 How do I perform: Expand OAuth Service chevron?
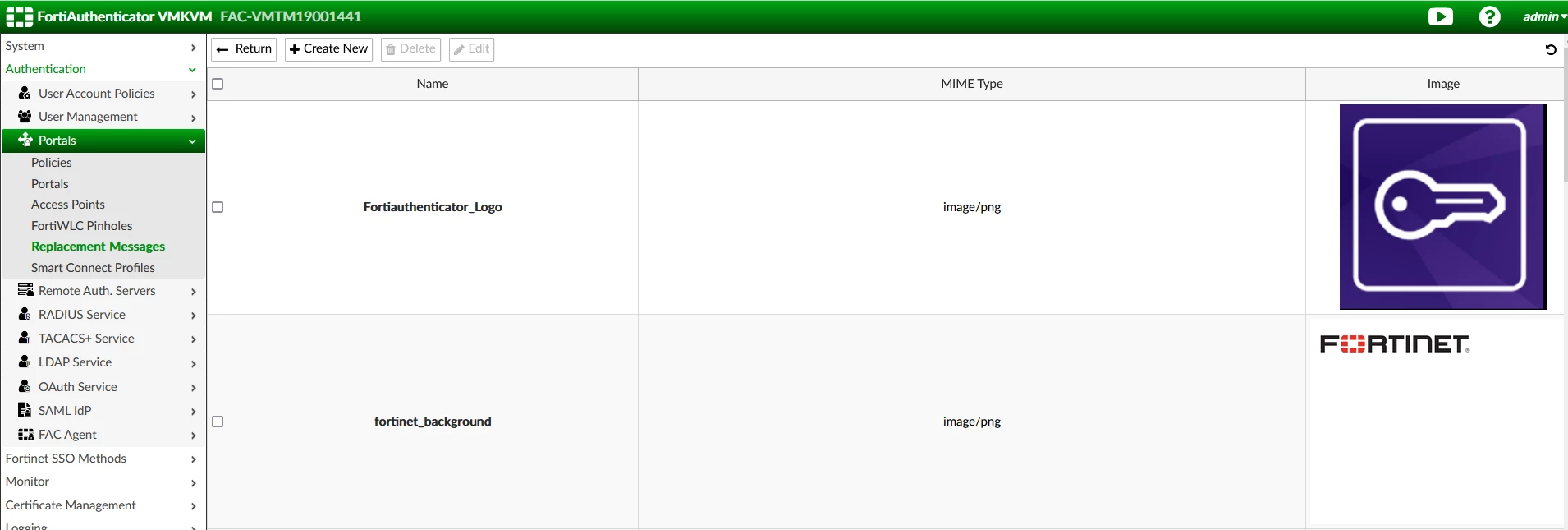[x=193, y=388]
